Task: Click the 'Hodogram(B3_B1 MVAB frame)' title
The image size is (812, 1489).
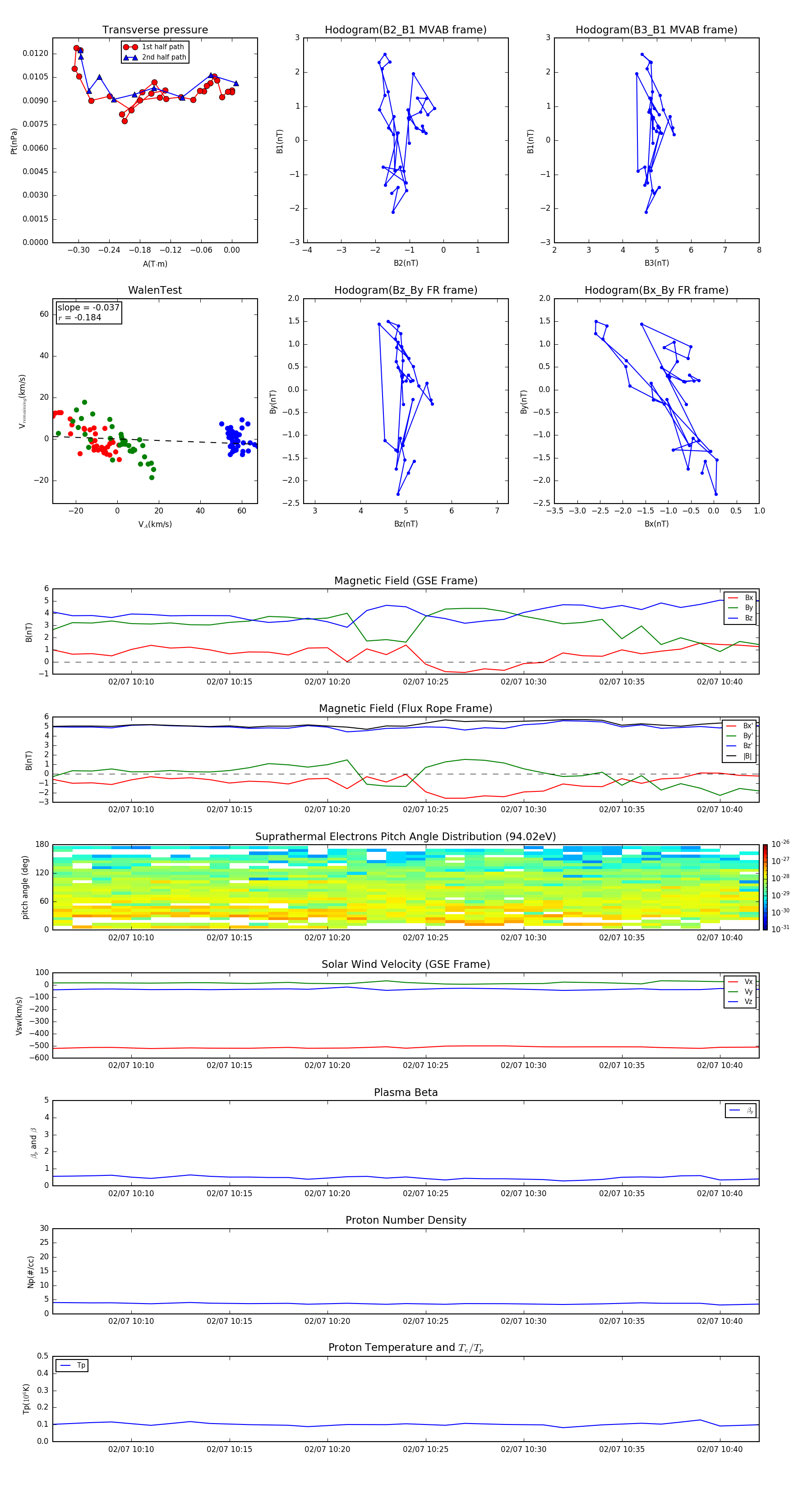Action: point(656,30)
